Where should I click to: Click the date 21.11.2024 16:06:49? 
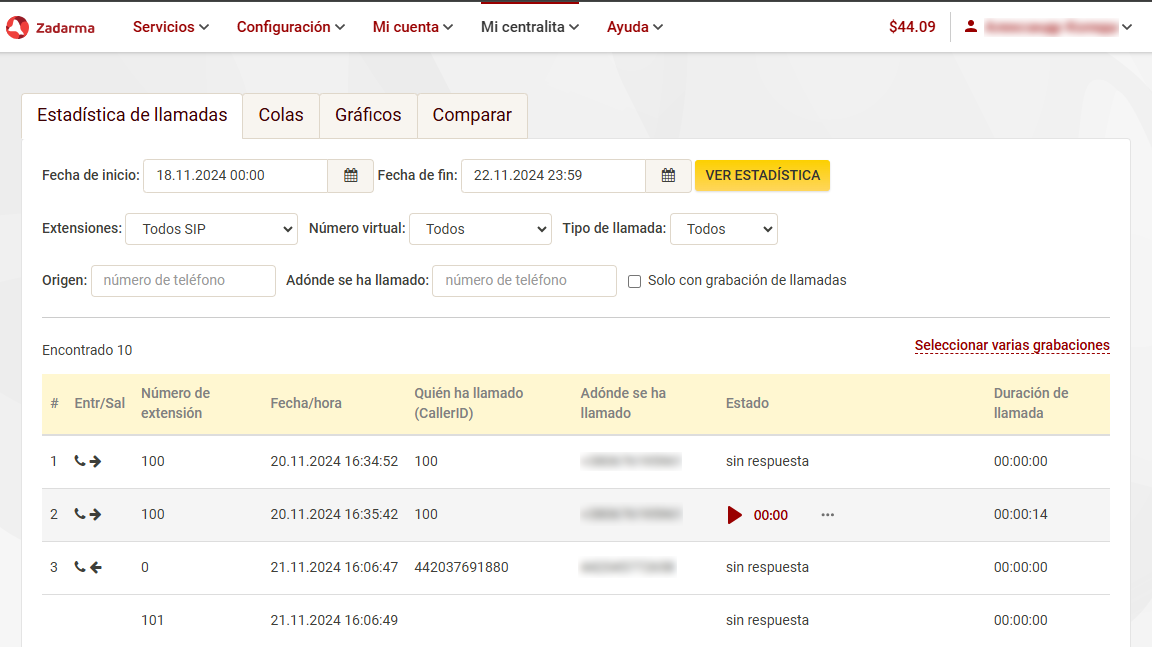334,620
